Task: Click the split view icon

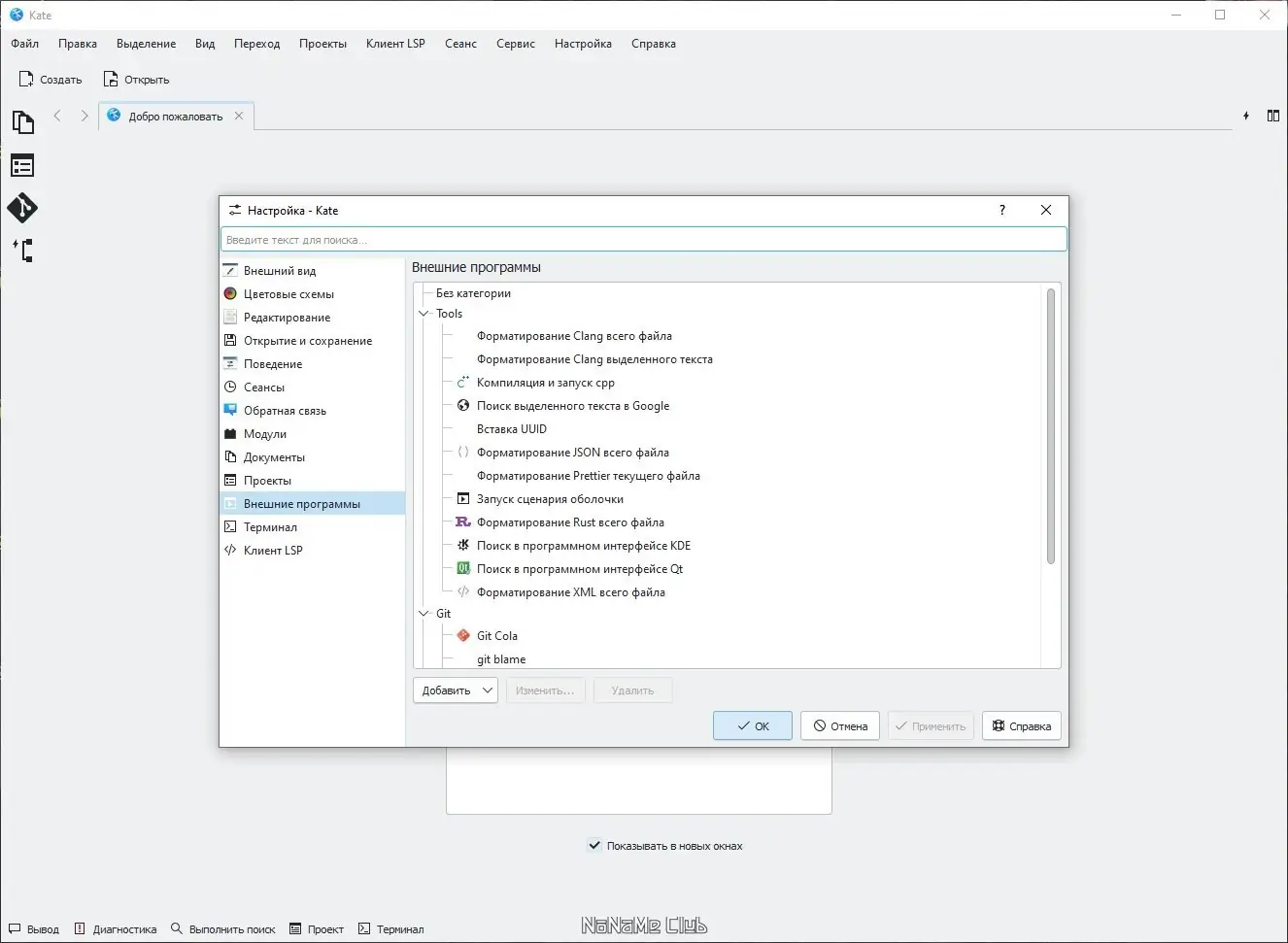Action: pyautogui.click(x=1273, y=116)
